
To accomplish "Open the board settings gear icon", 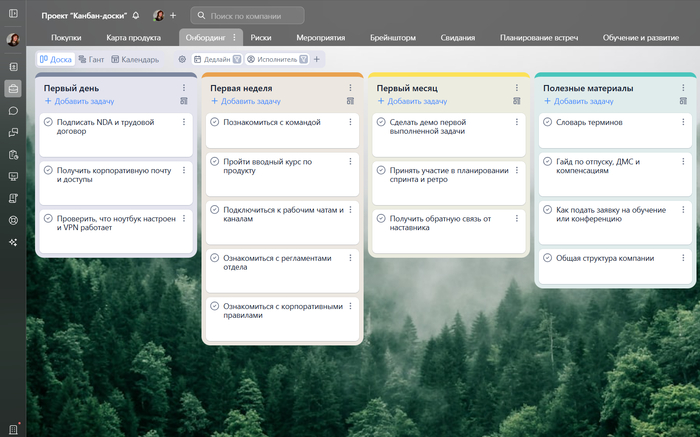I will [182, 59].
